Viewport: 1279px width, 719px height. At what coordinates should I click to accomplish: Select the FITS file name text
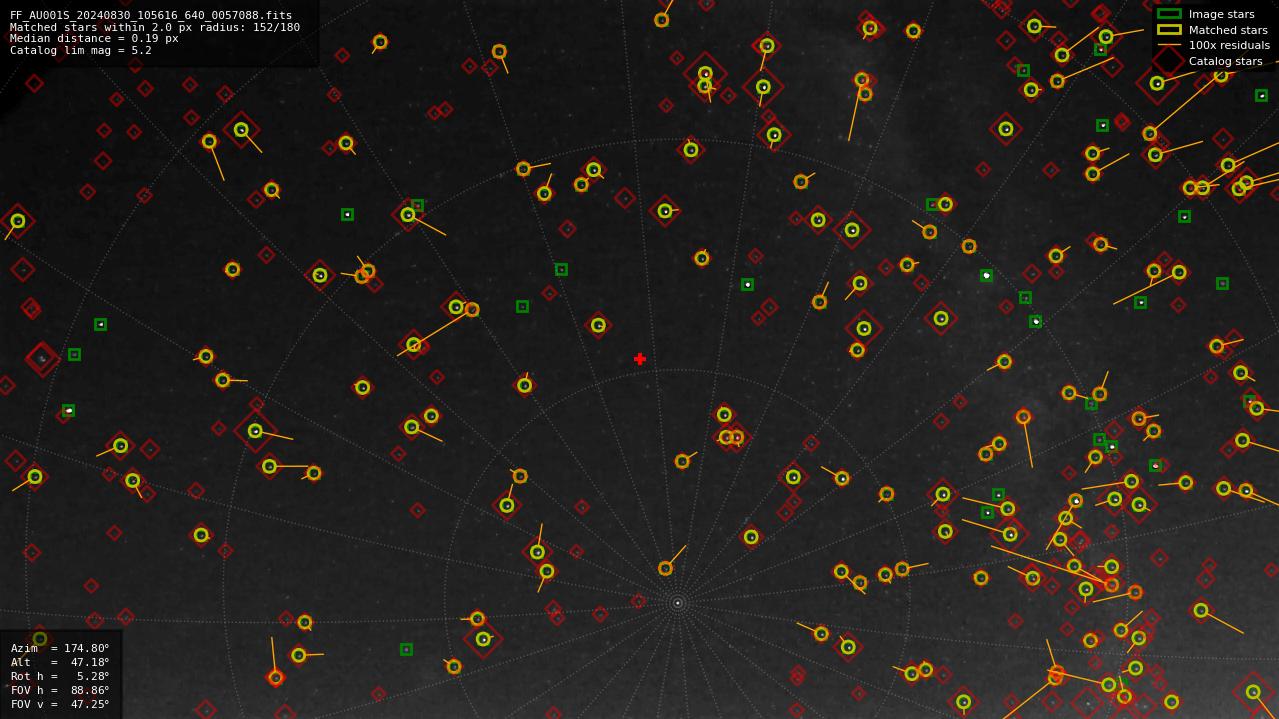click(x=151, y=15)
